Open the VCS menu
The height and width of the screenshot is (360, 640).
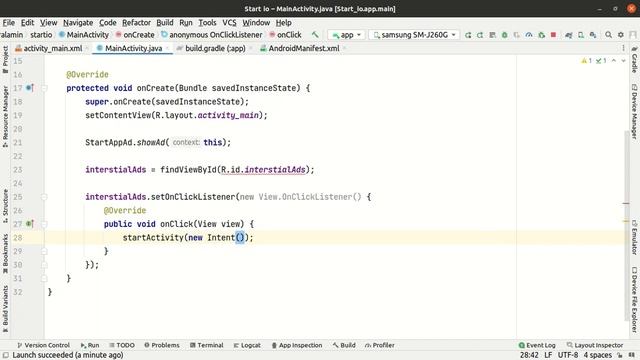coord(229,23)
